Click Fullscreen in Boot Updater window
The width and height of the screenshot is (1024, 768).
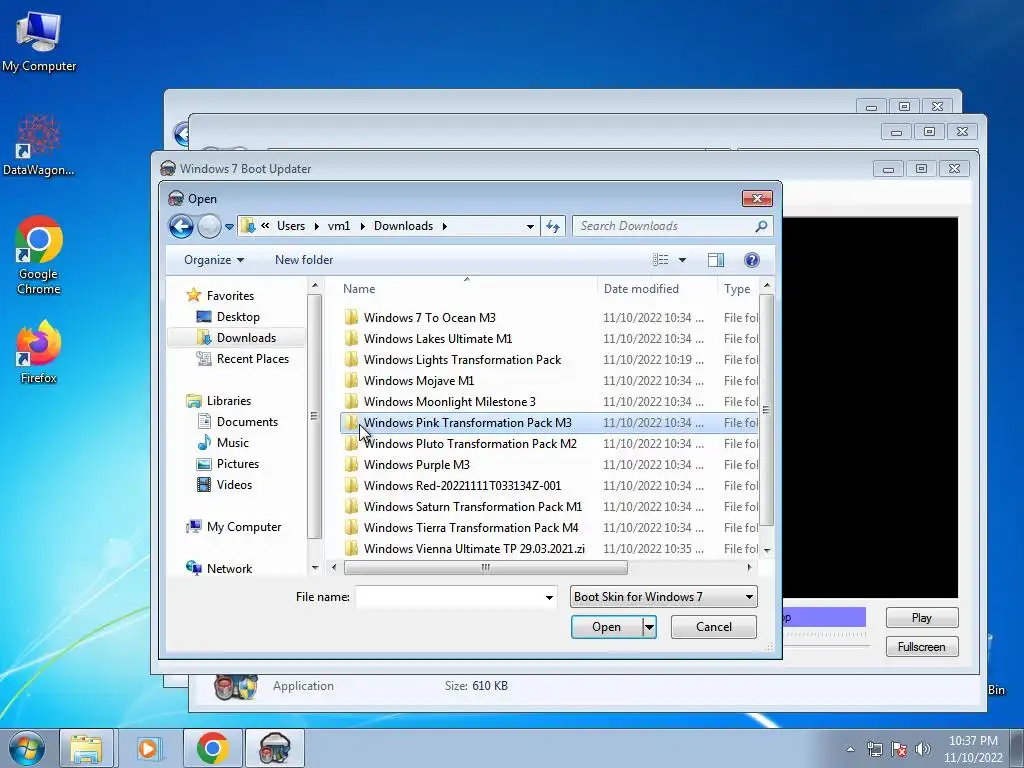click(921, 647)
